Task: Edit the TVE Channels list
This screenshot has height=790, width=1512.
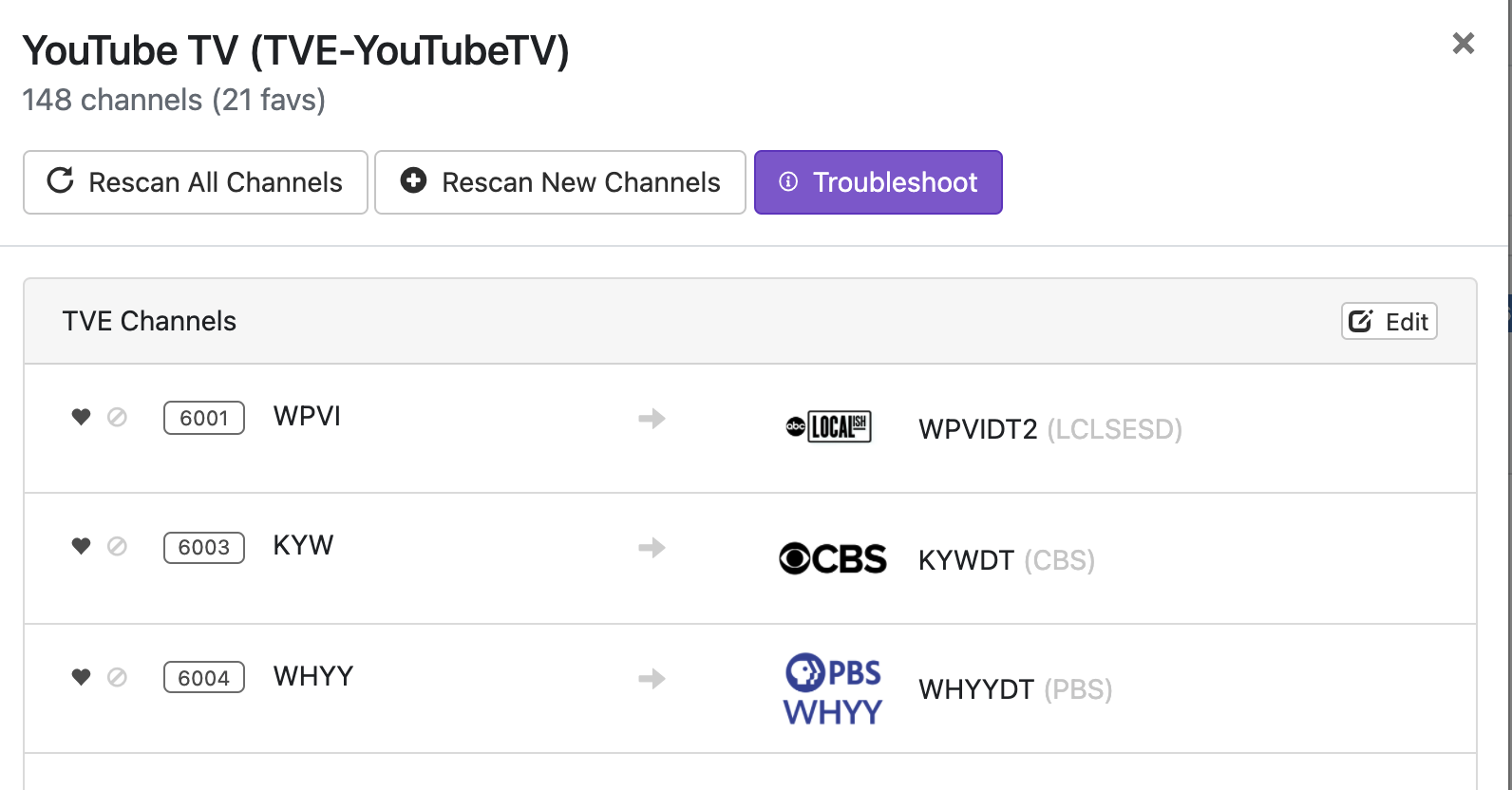Action: pos(1389,322)
